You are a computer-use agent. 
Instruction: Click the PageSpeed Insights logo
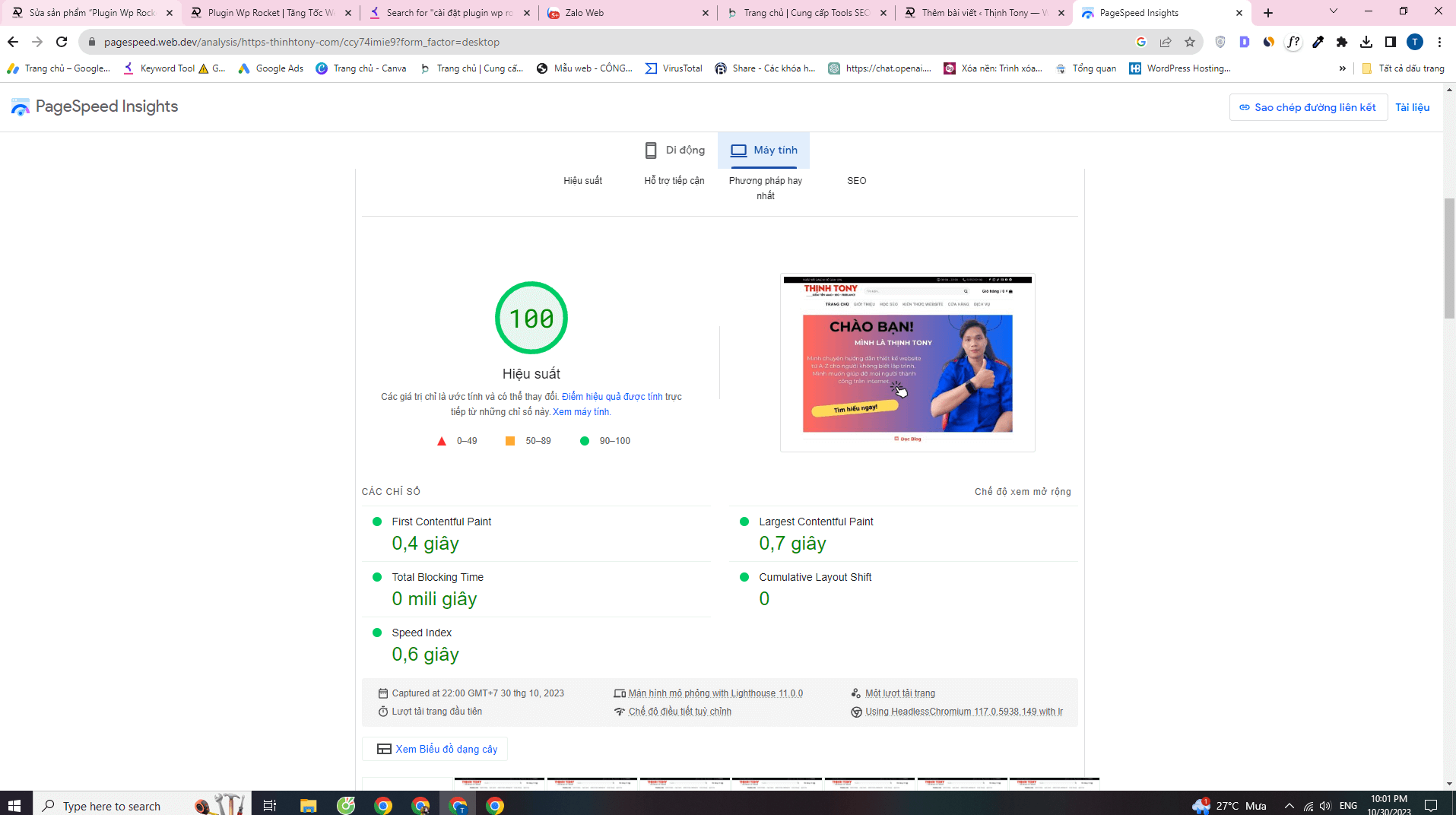tap(94, 106)
